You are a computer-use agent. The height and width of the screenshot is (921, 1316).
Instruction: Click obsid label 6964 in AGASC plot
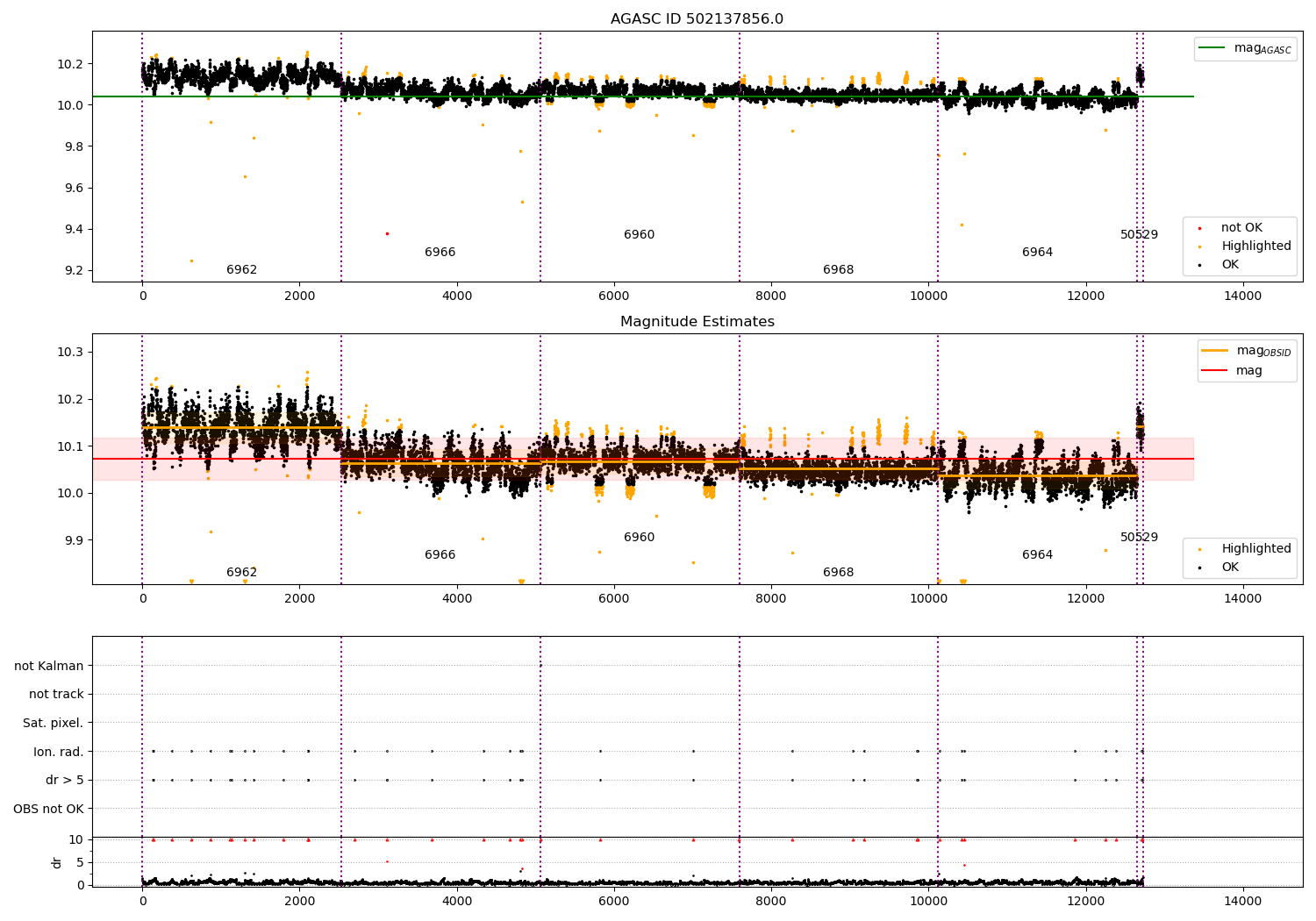pyautogui.click(x=1038, y=253)
